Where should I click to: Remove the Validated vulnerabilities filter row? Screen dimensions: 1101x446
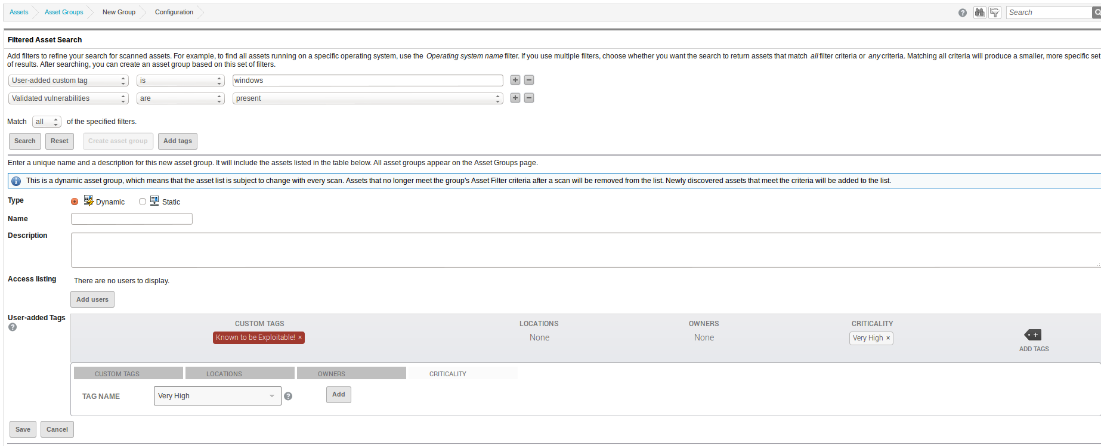point(529,98)
